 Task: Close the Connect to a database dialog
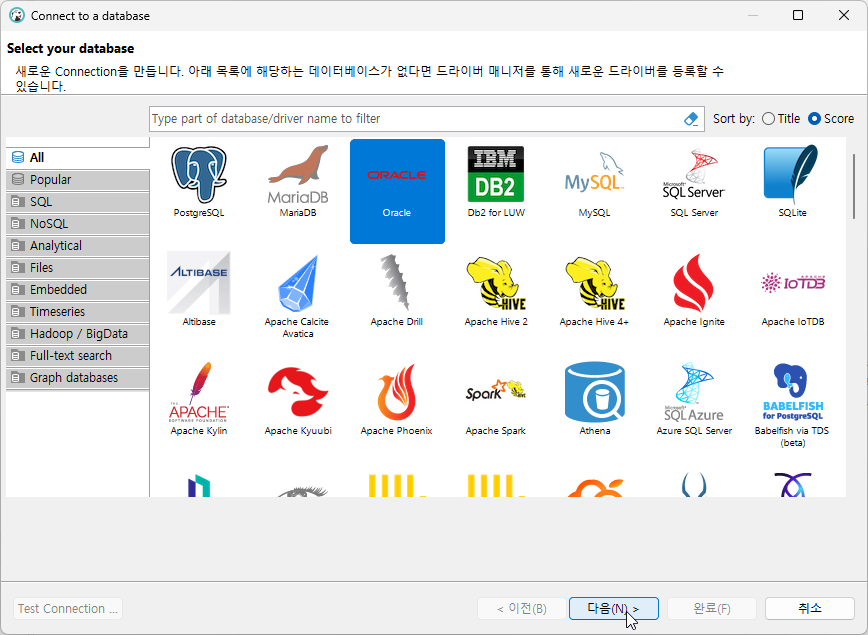[x=844, y=15]
